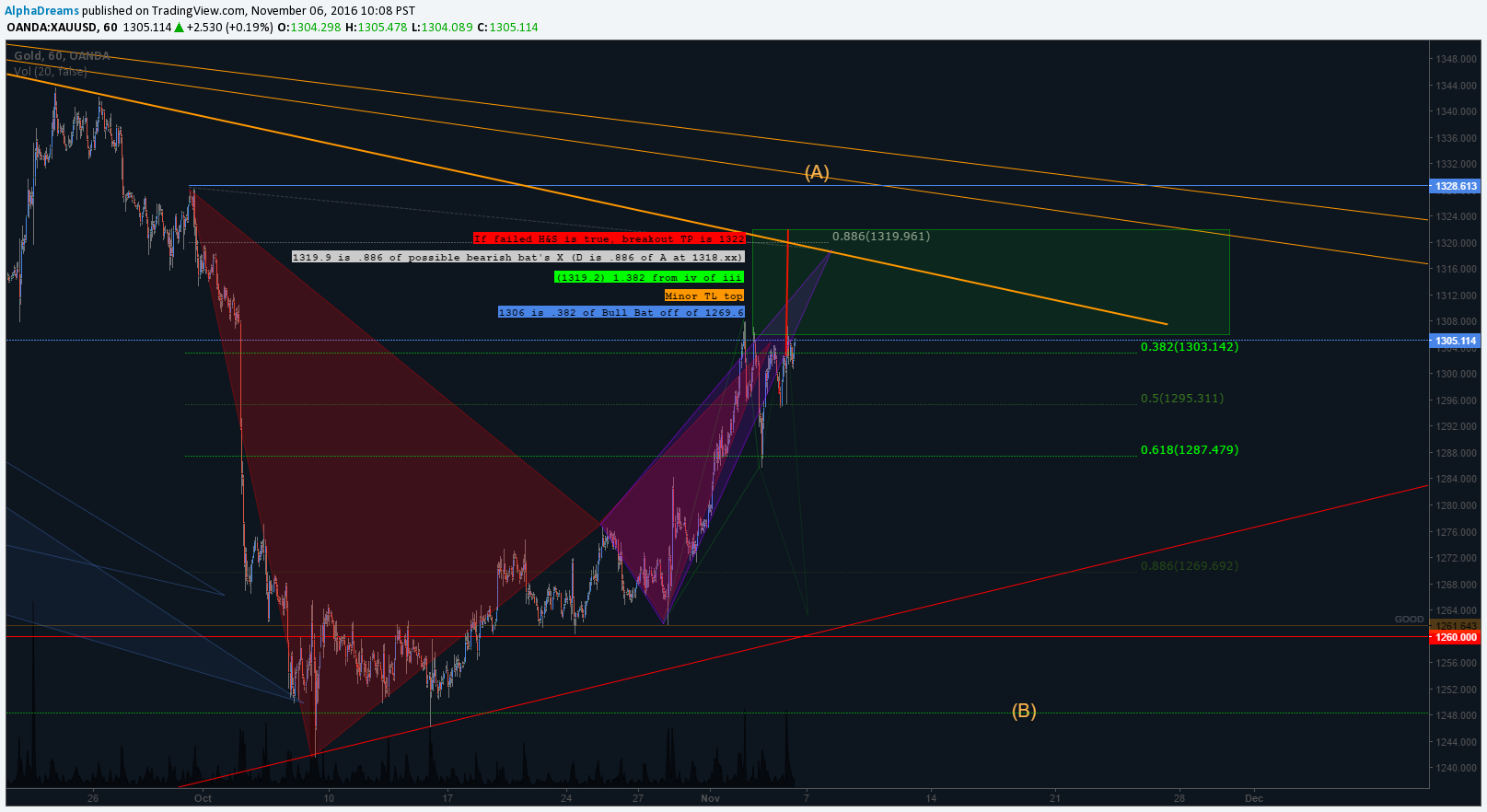Click the blue 1305.114 current price tag
1487x812 pixels.
(1455, 341)
